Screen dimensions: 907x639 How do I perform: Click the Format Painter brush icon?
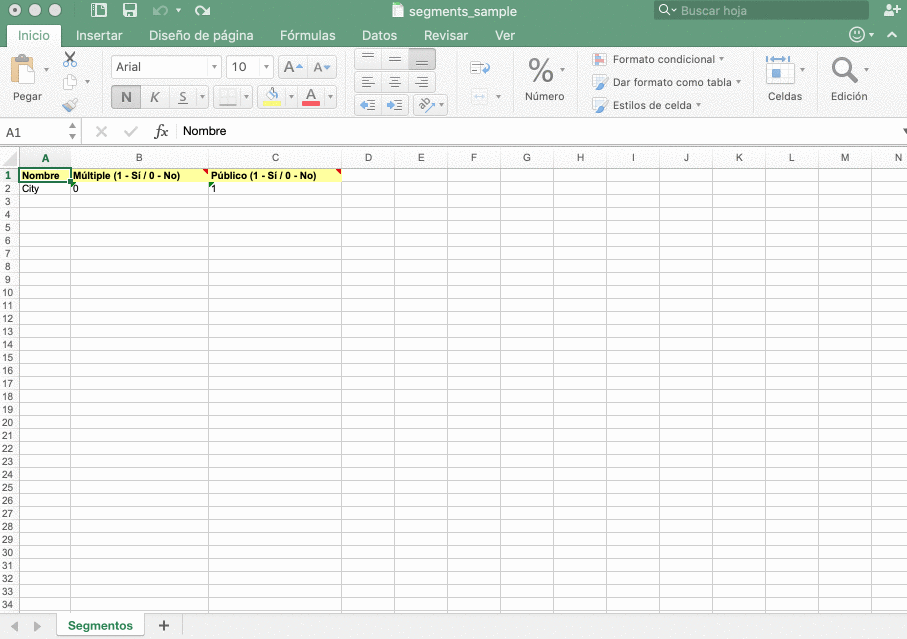pos(70,105)
